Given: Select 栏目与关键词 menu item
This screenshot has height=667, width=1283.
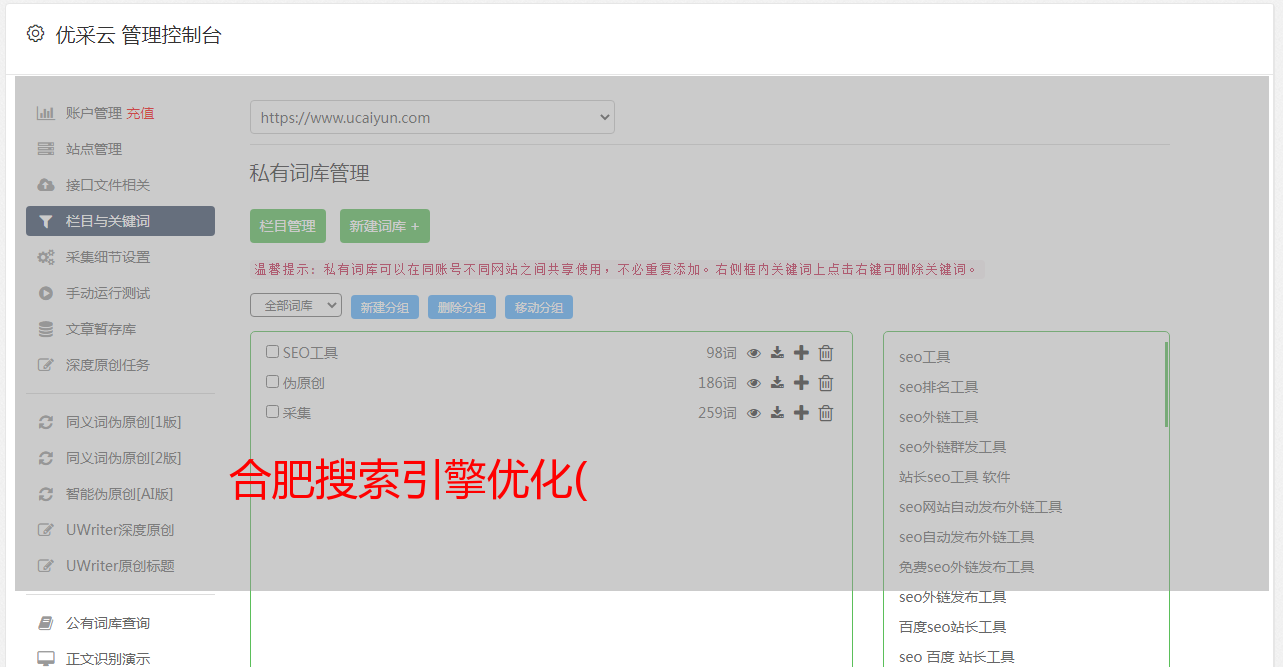Looking at the screenshot, I should pyautogui.click(x=120, y=221).
